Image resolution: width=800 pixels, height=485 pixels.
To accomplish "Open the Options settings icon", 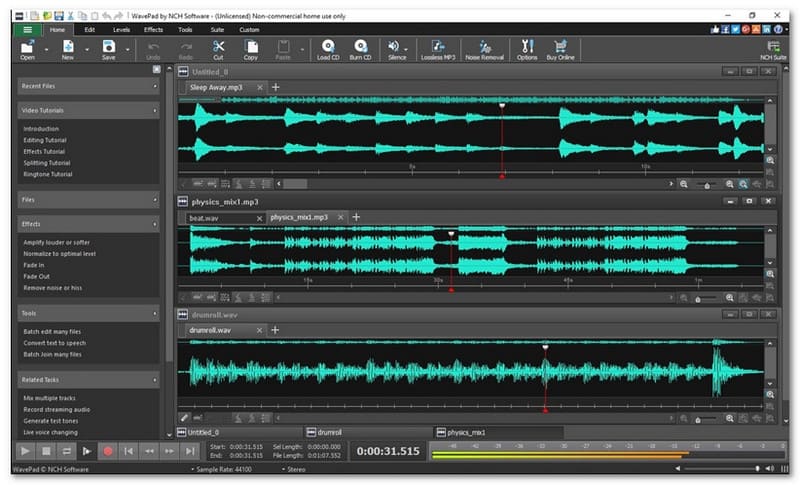I will pyautogui.click(x=527, y=49).
